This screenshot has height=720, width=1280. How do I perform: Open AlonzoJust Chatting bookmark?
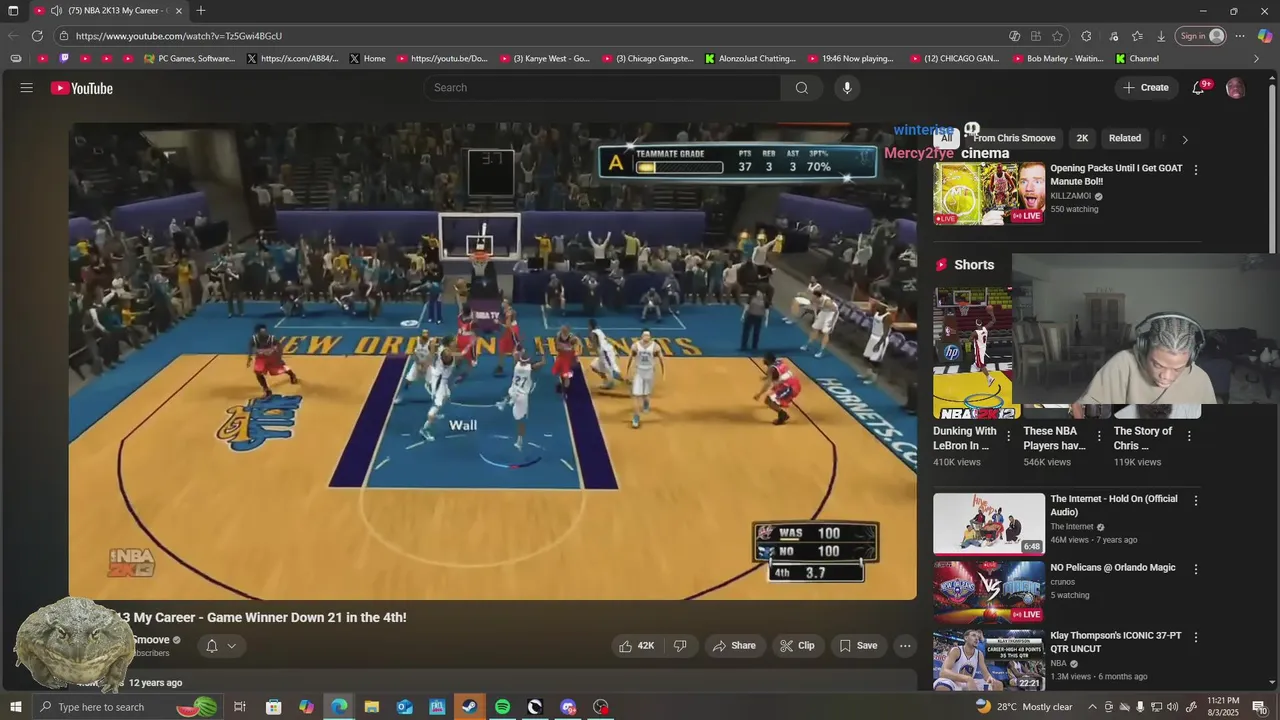[750, 59]
